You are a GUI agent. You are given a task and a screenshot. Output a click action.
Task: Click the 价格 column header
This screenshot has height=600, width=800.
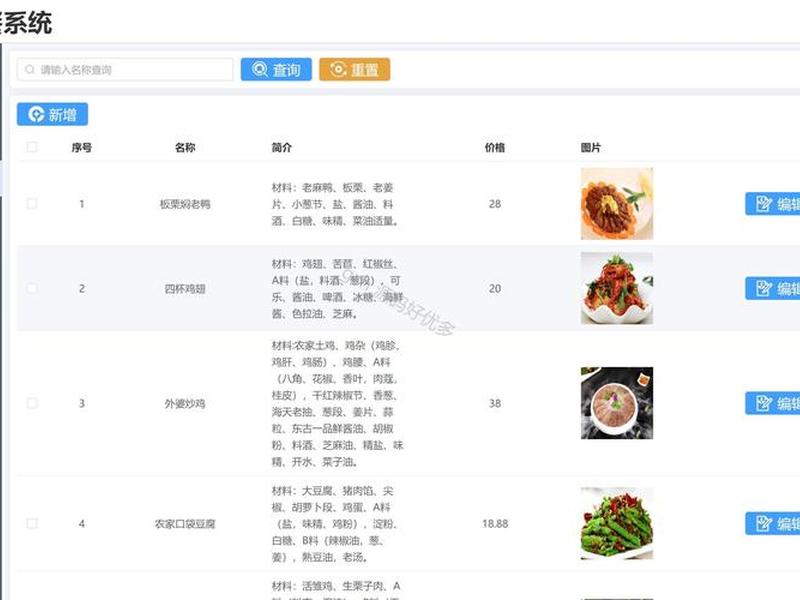pyautogui.click(x=494, y=147)
